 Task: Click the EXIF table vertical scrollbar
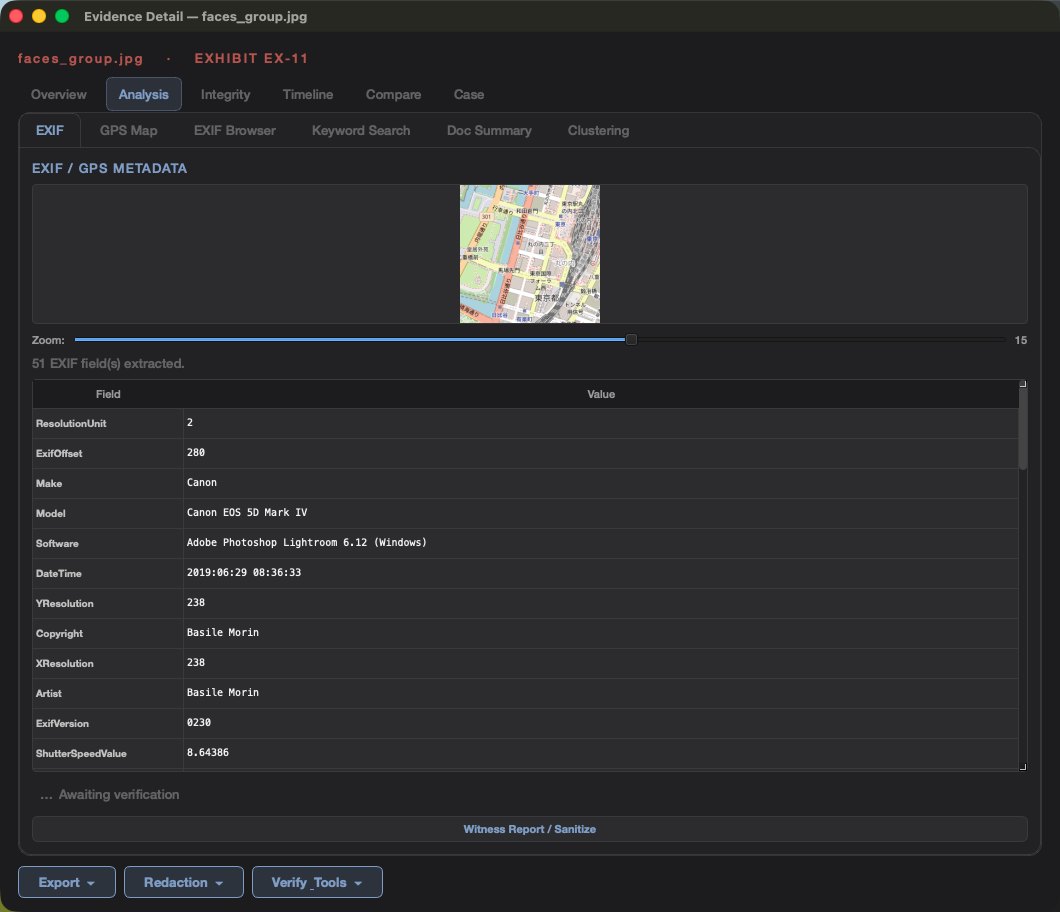coord(1023,429)
